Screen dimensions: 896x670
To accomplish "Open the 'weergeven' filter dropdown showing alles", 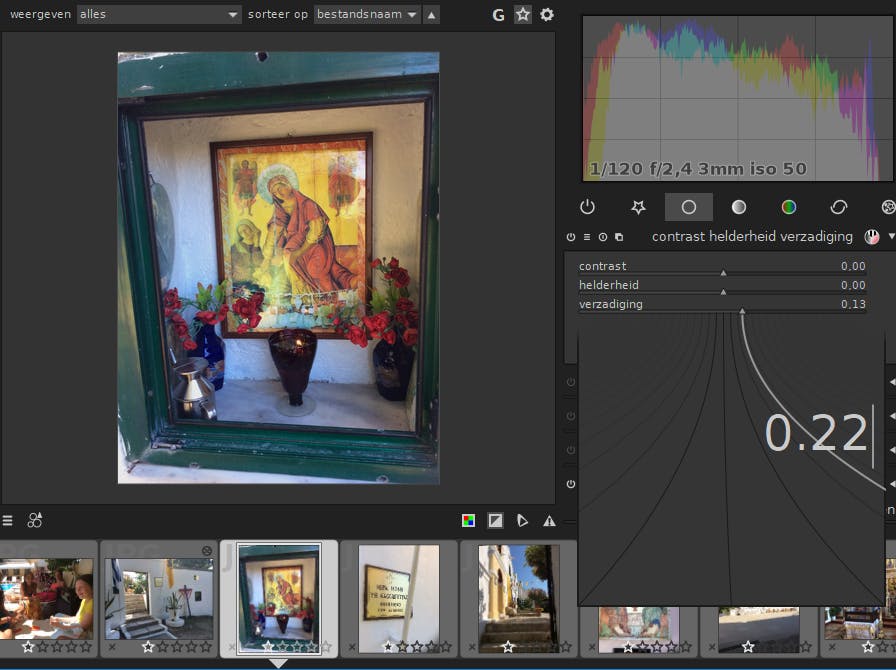I will click(159, 14).
